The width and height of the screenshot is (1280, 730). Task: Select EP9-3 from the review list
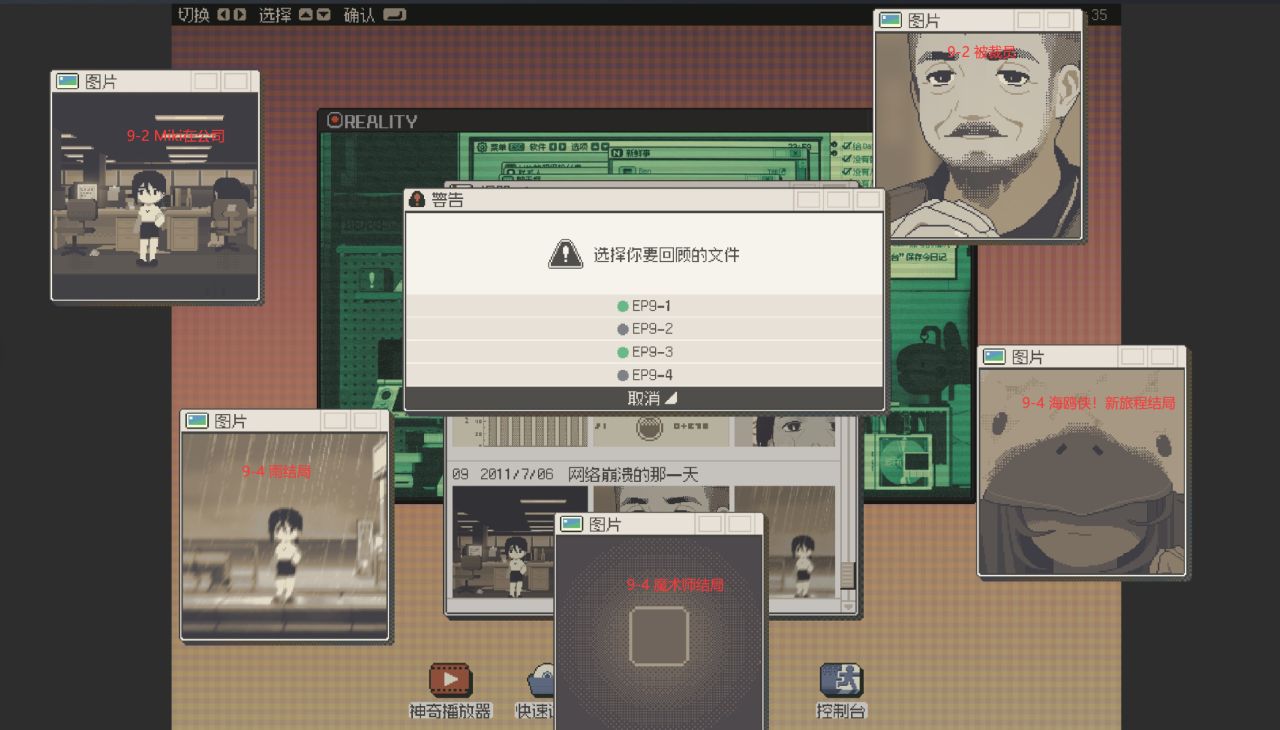644,352
